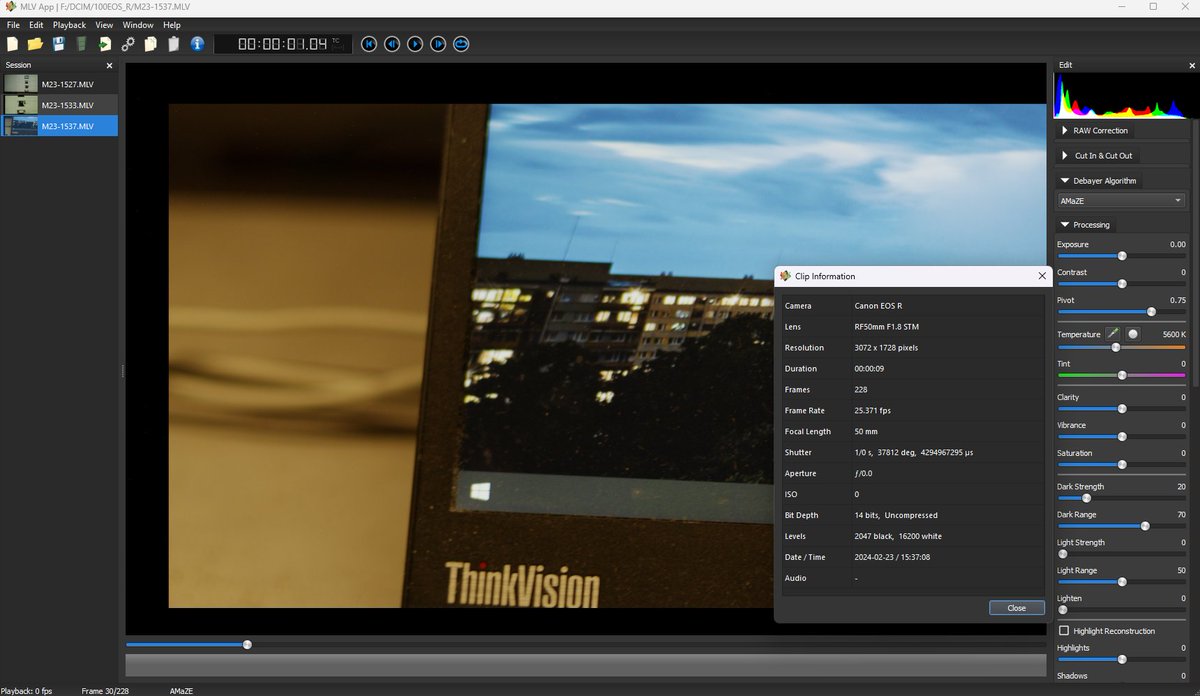
Task: Click Canon EOS R camera value
Action: [x=878, y=306]
